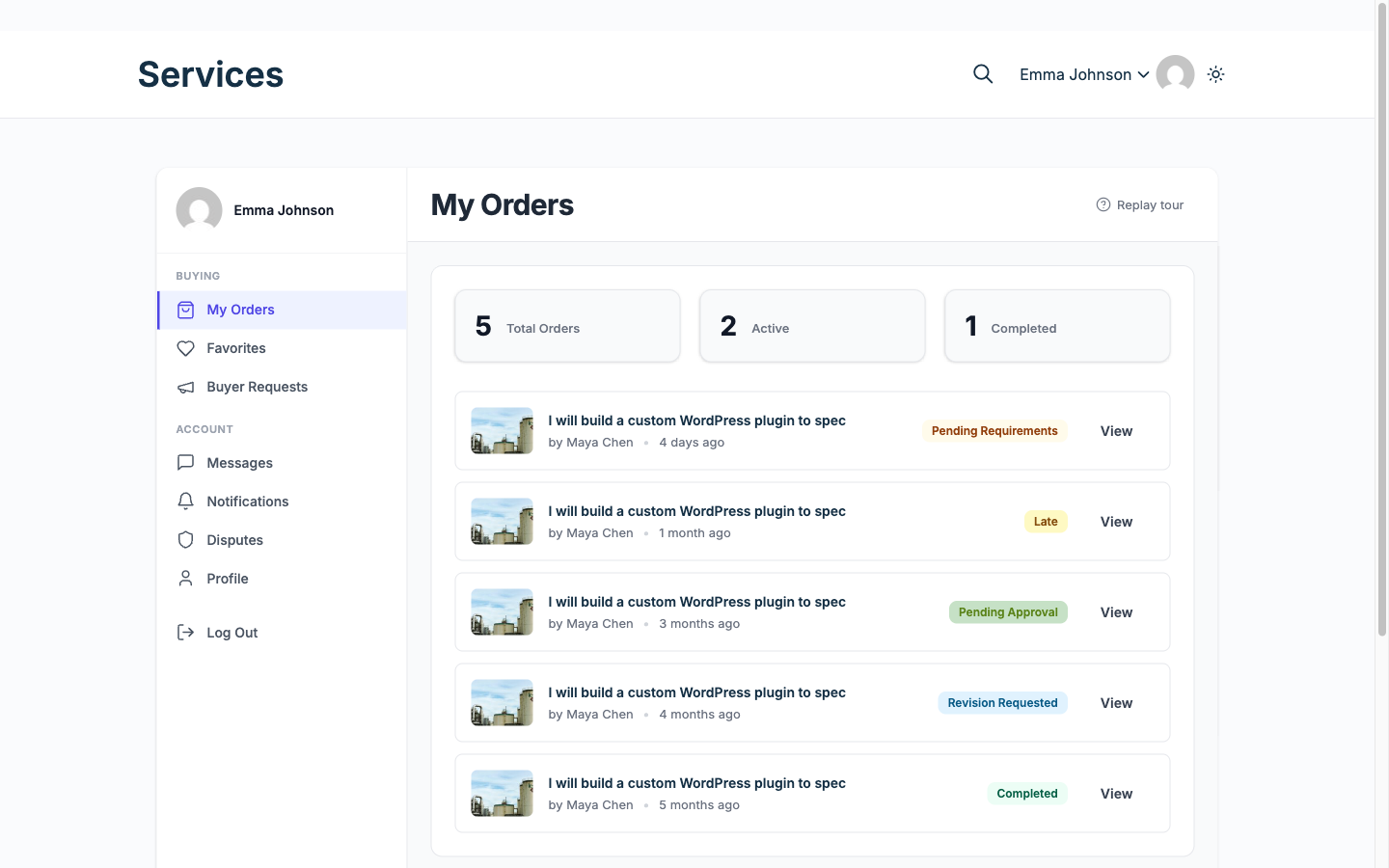Click the Pending Requirements status badge
Screen dimensions: 1389x868
pos(994,431)
